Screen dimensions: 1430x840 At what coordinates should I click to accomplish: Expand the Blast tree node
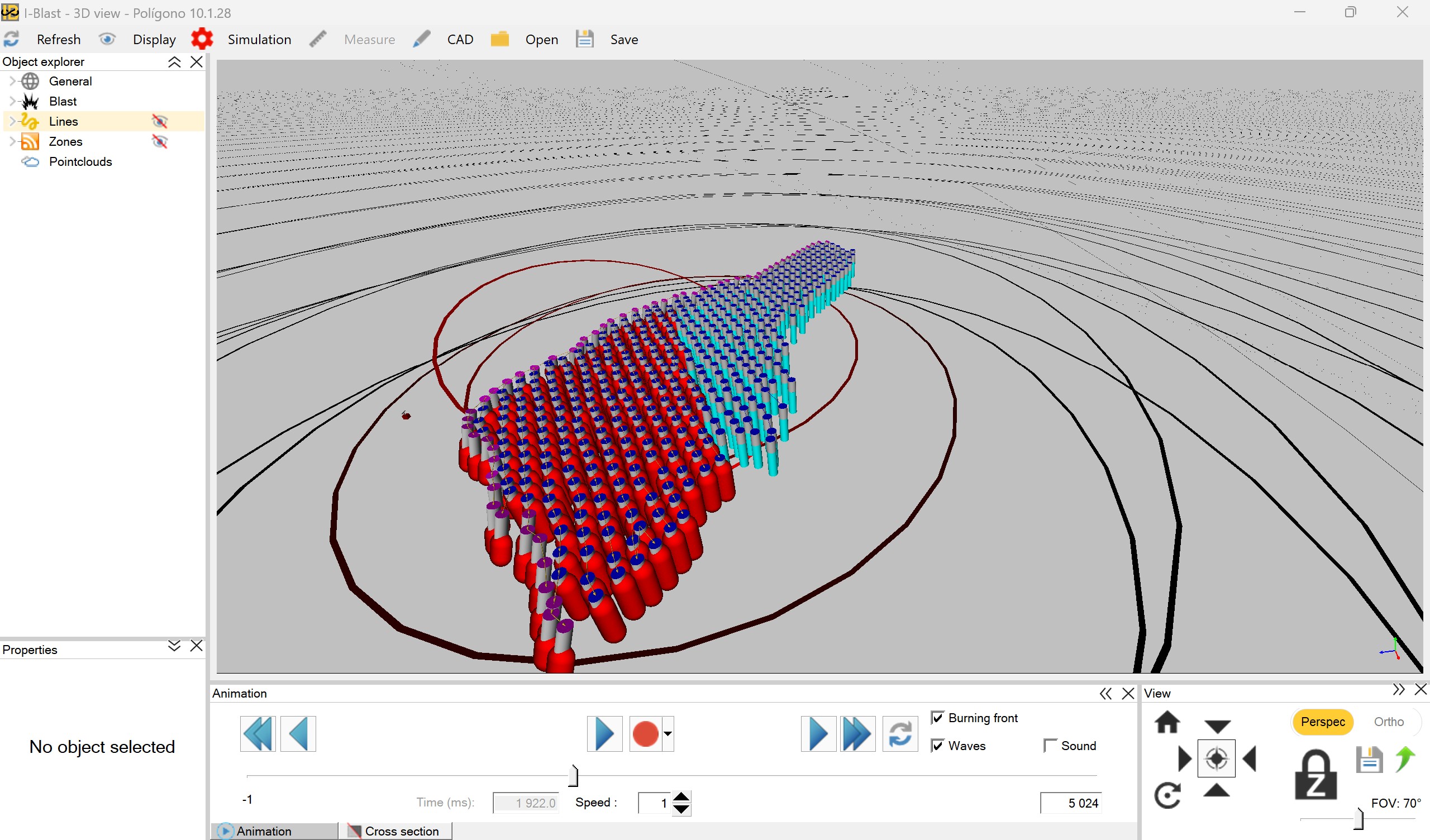[x=12, y=101]
